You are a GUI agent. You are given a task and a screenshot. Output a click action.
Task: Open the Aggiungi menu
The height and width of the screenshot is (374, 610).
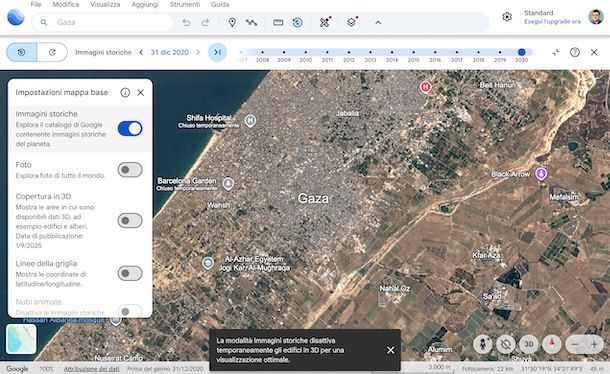145,4
